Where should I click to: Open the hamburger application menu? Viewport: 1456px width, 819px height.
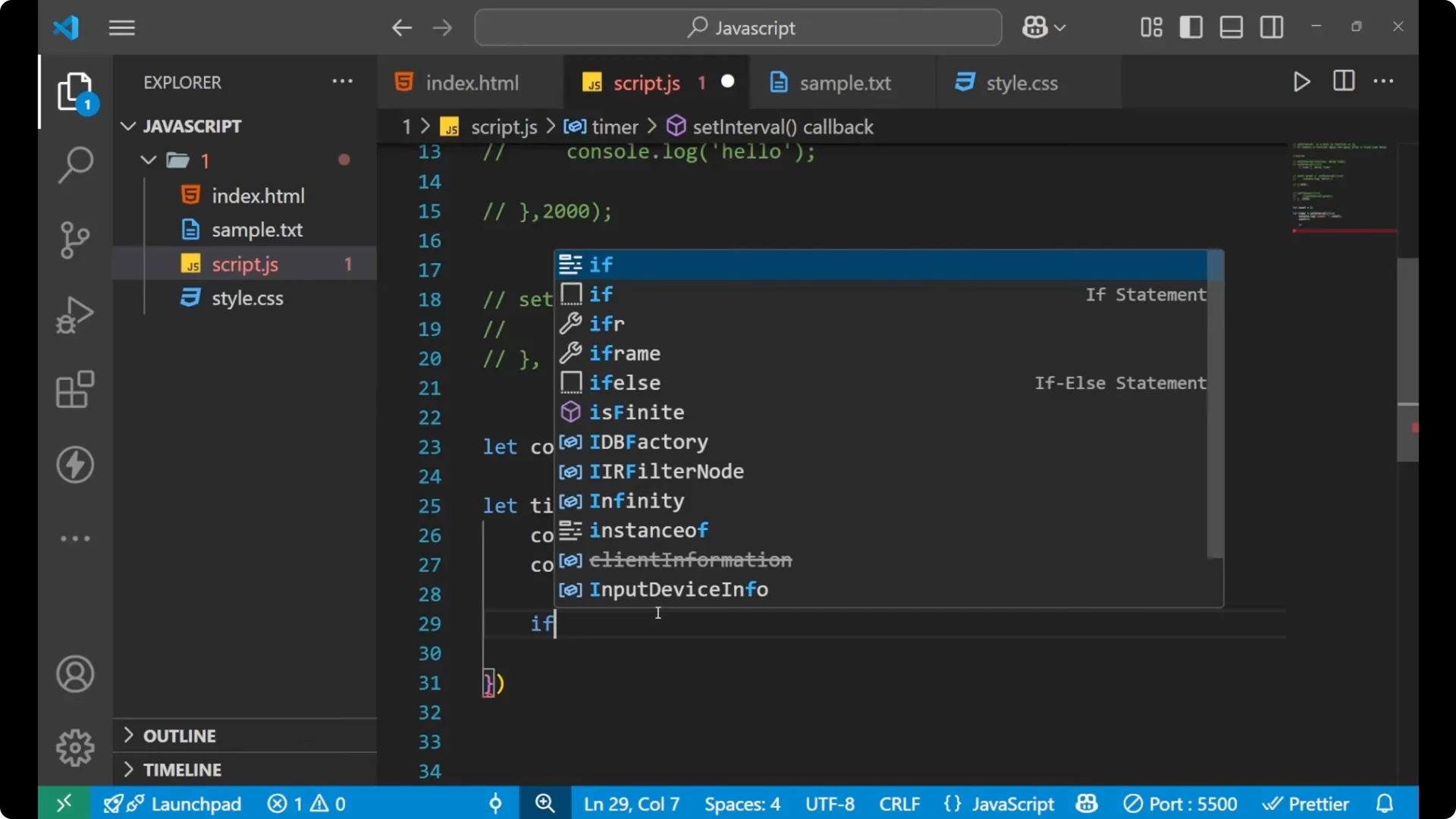[x=121, y=27]
